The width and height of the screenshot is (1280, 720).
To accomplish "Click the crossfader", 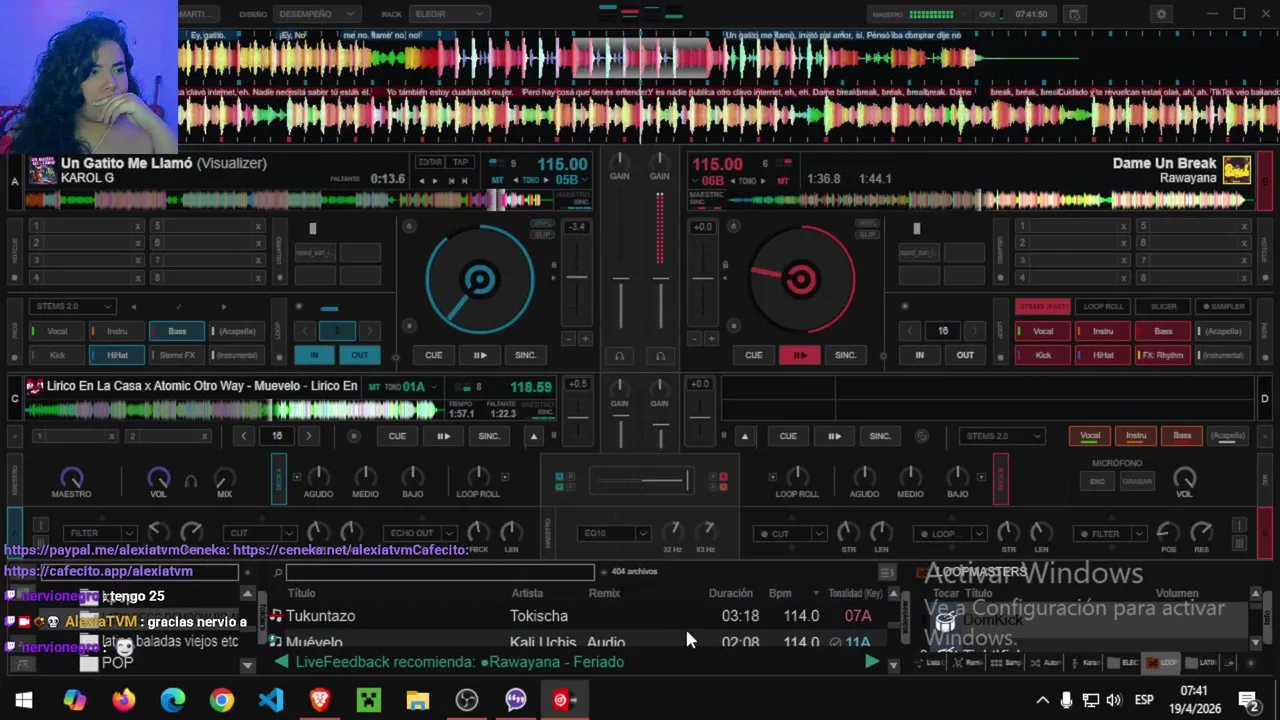I will tap(640, 482).
